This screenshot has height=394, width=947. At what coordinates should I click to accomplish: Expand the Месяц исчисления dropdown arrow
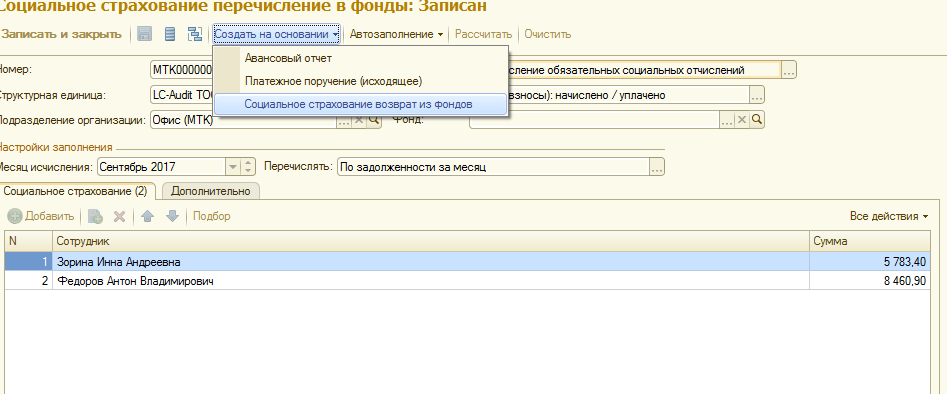(233, 167)
